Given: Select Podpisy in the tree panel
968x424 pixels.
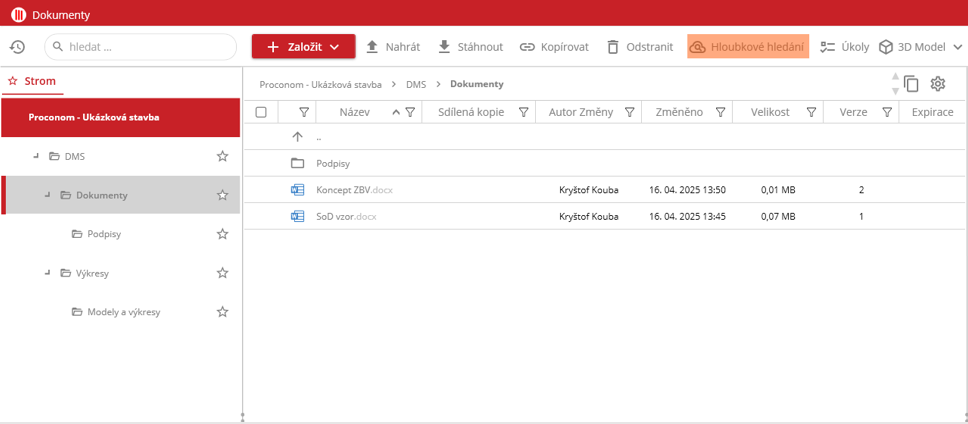Looking at the screenshot, I should click(104, 234).
